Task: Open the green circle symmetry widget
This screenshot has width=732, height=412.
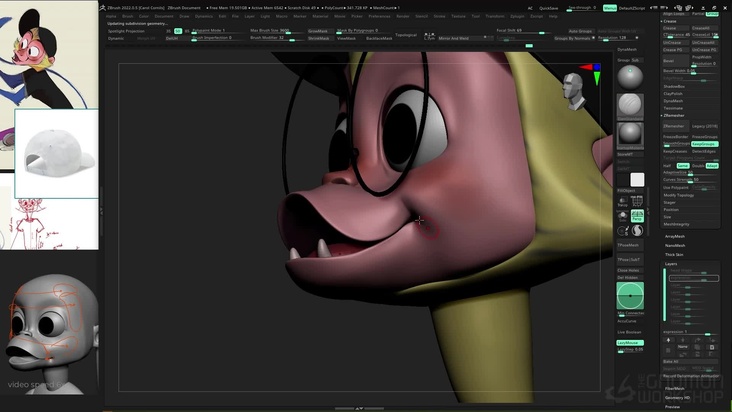Action: click(630, 296)
